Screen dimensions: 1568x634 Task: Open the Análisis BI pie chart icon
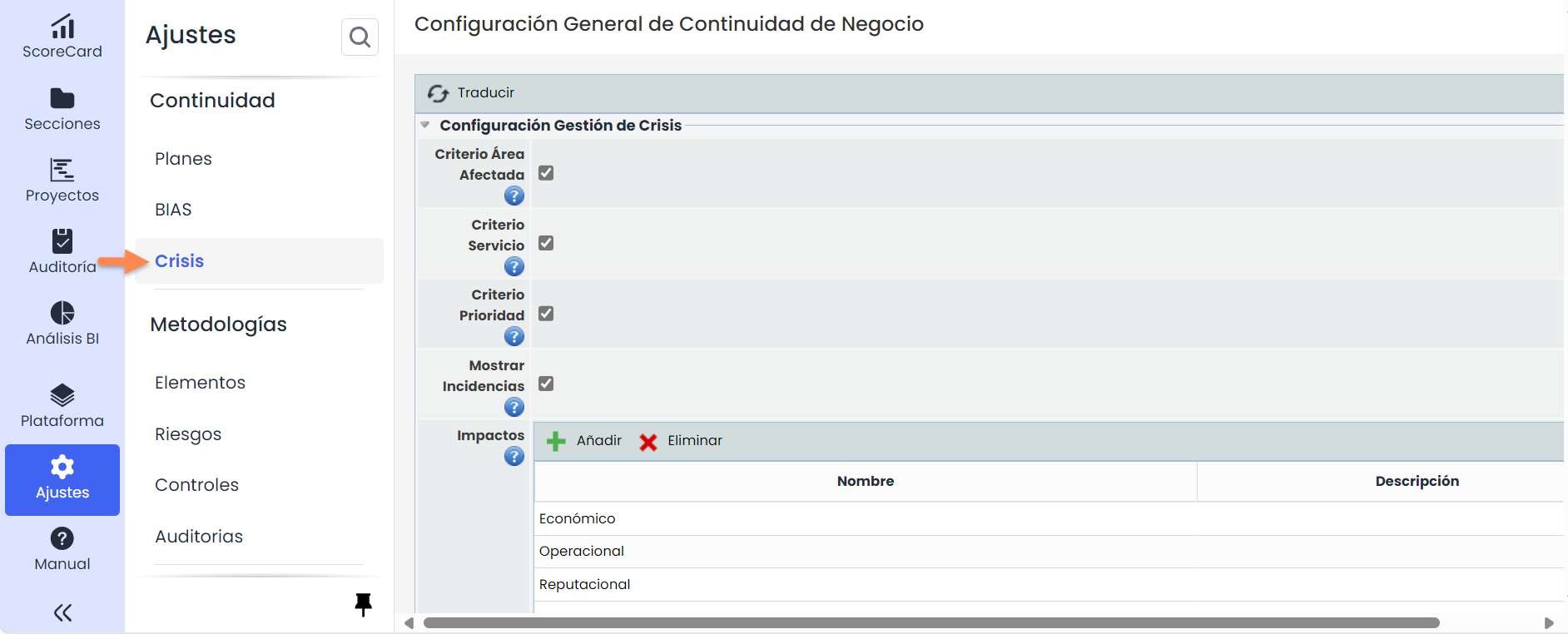point(62,313)
